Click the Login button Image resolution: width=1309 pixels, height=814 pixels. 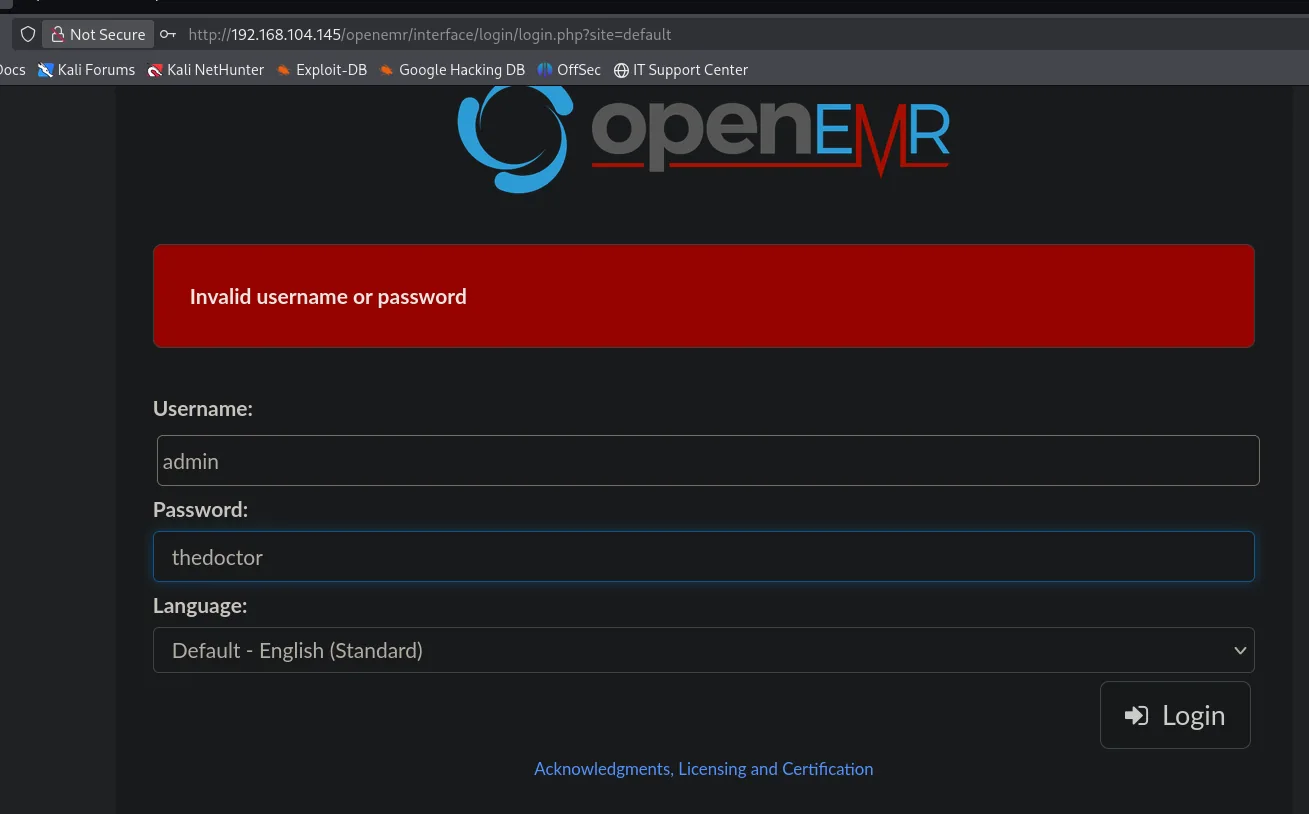tap(1175, 715)
